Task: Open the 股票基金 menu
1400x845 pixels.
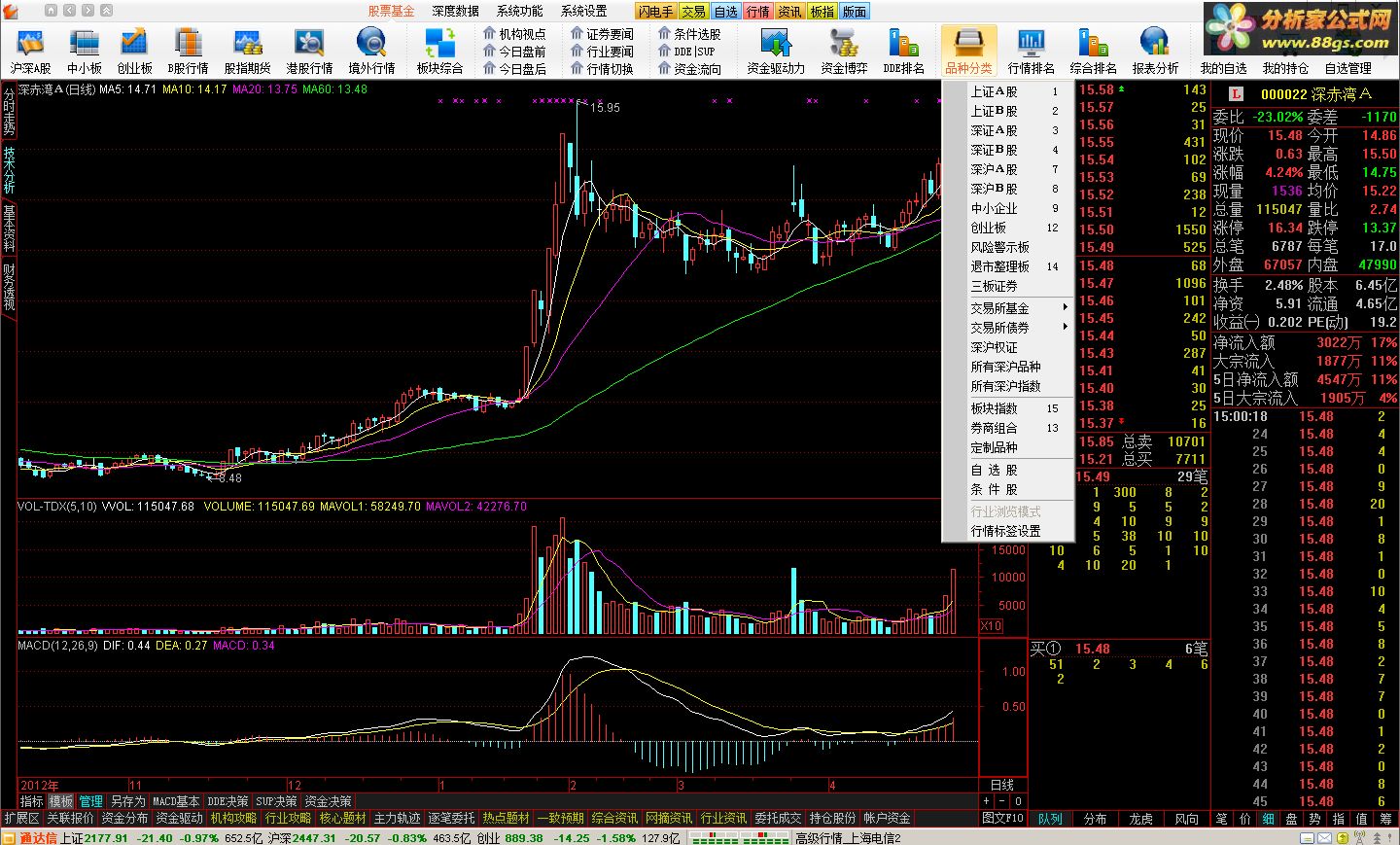Action: pos(391,12)
